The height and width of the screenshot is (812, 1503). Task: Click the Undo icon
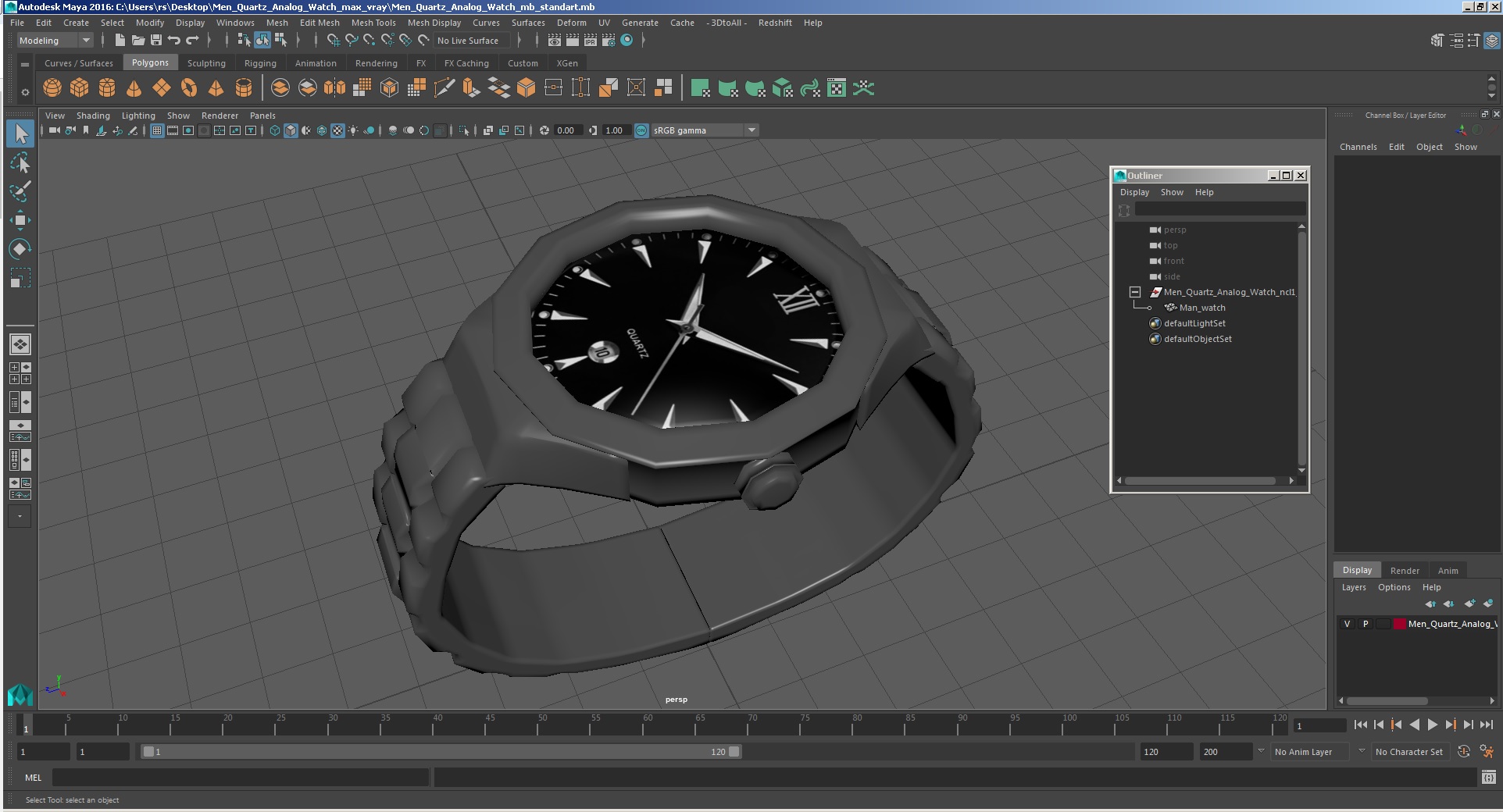point(174,41)
